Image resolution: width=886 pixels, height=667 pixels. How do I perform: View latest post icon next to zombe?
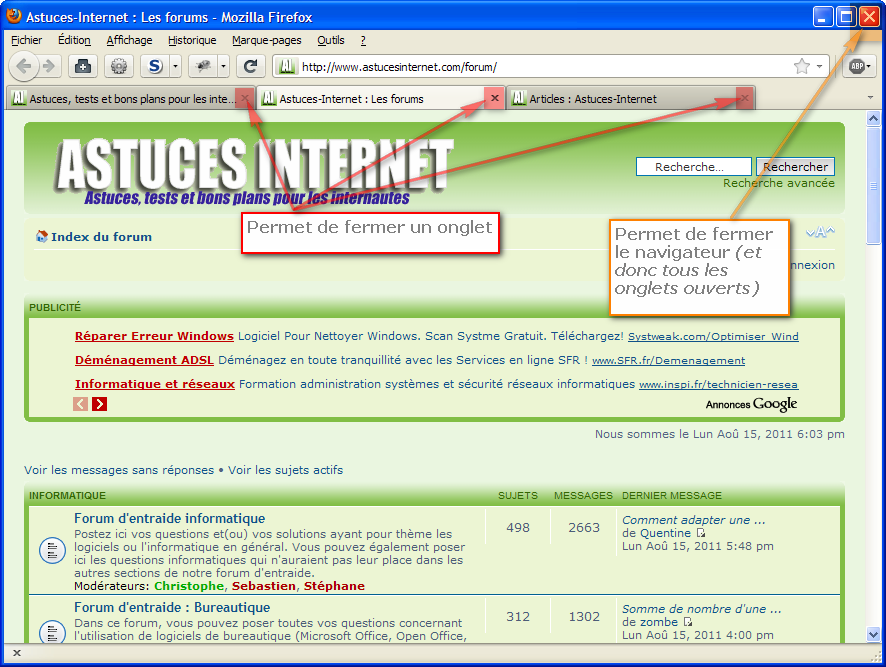click(x=688, y=622)
